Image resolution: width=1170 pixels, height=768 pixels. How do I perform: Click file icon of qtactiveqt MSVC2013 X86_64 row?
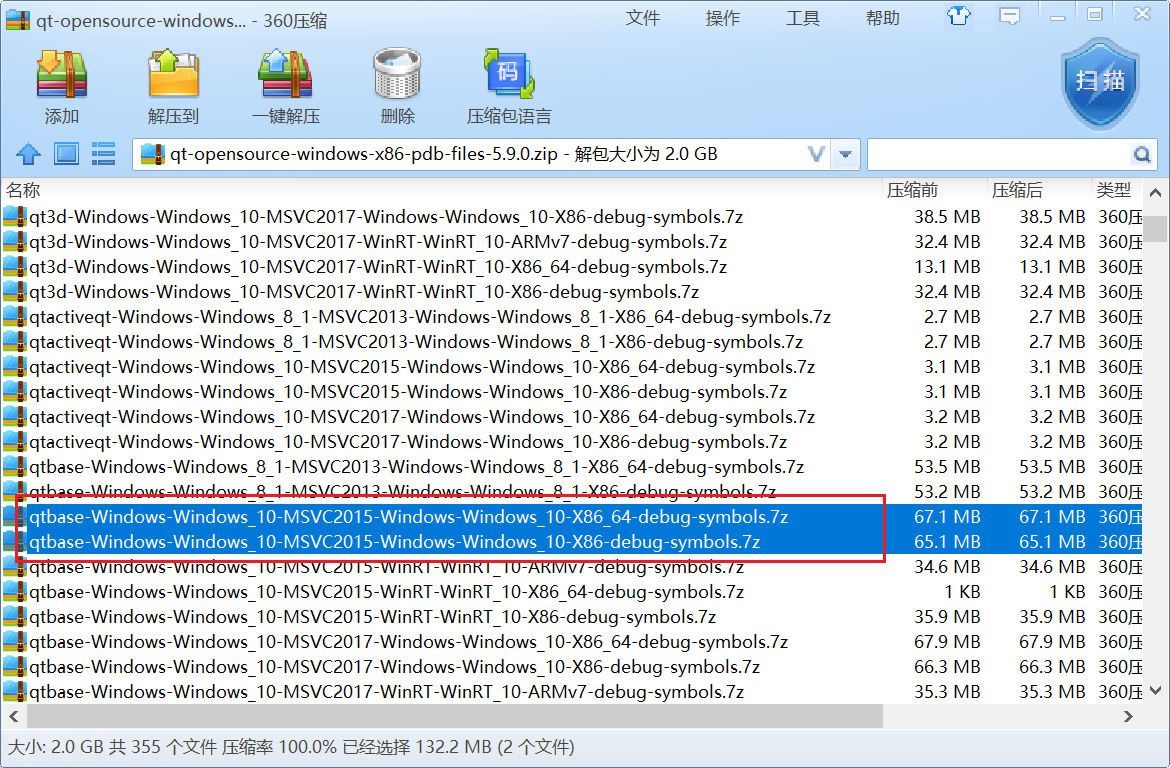pos(15,316)
